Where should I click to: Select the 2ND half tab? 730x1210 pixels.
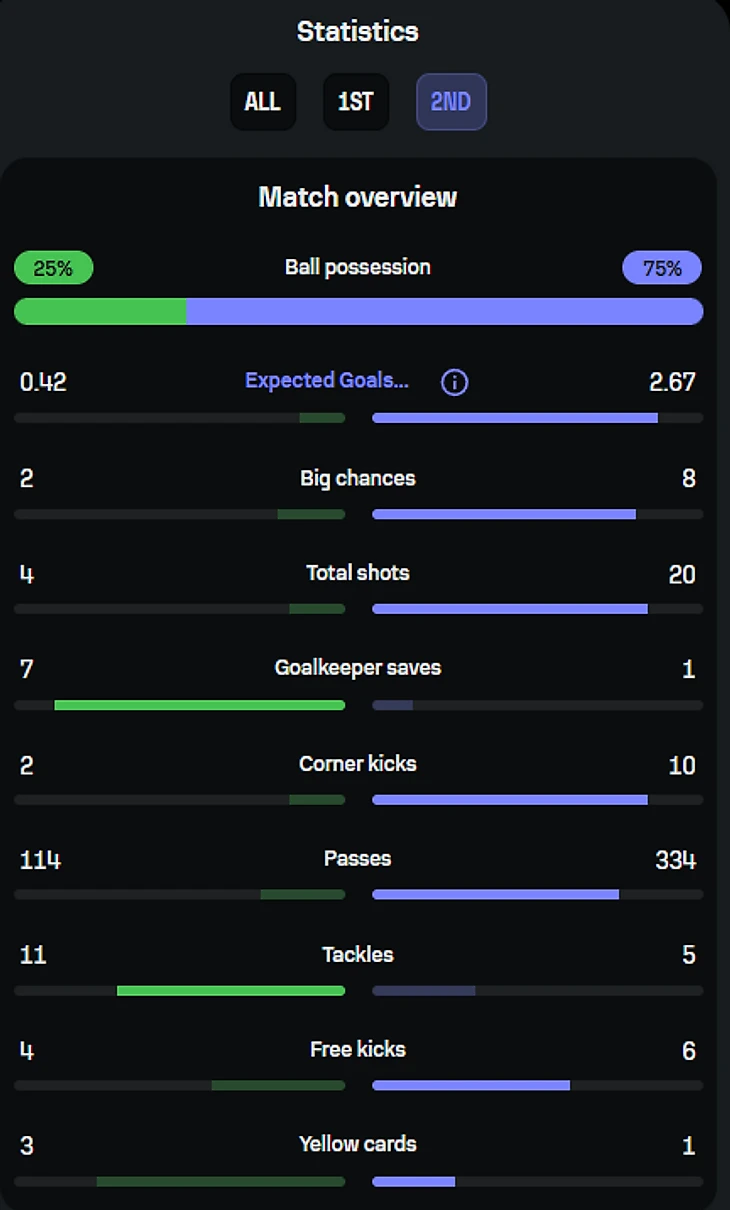[x=451, y=102]
